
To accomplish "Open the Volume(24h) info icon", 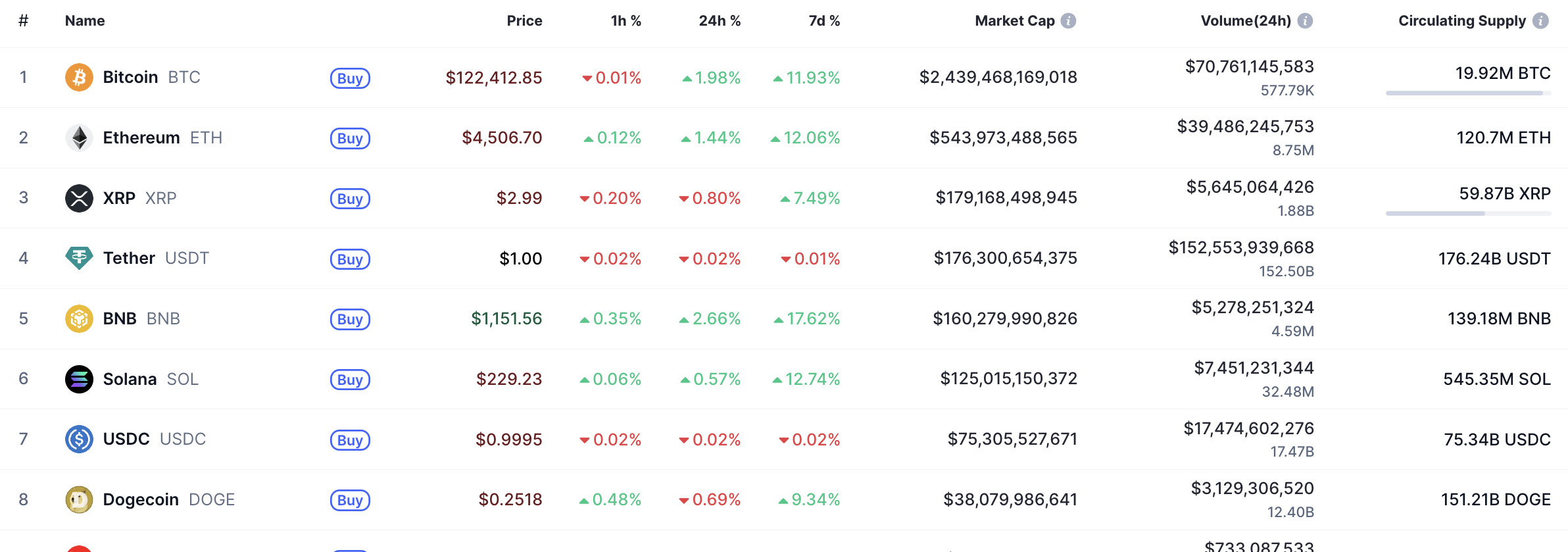I will [1305, 21].
